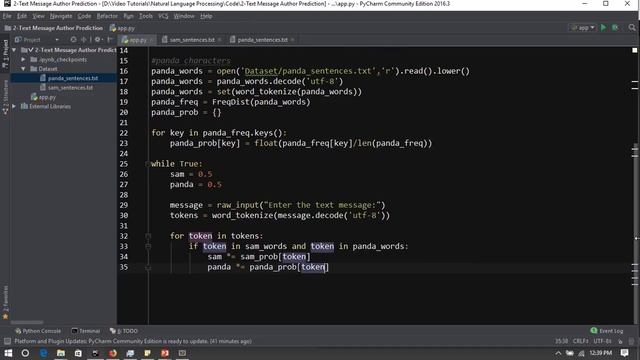640x360 pixels.
Task: Close the sam_sentences.txt tab
Action: (x=220, y=40)
